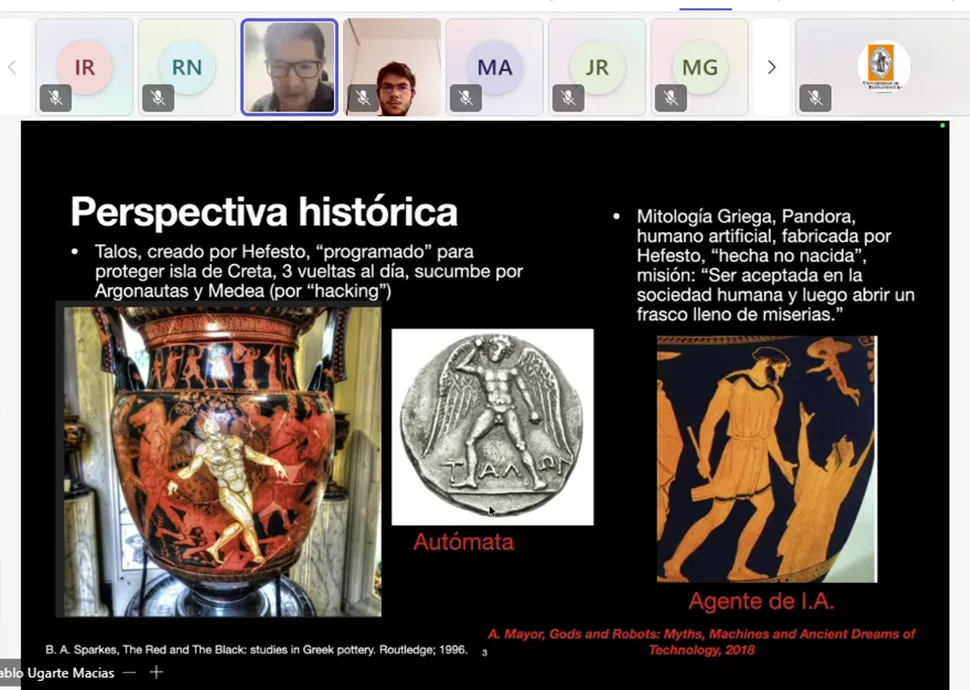Select the active speaker's video tile
Viewport: 970px width, 690px height.
point(289,67)
